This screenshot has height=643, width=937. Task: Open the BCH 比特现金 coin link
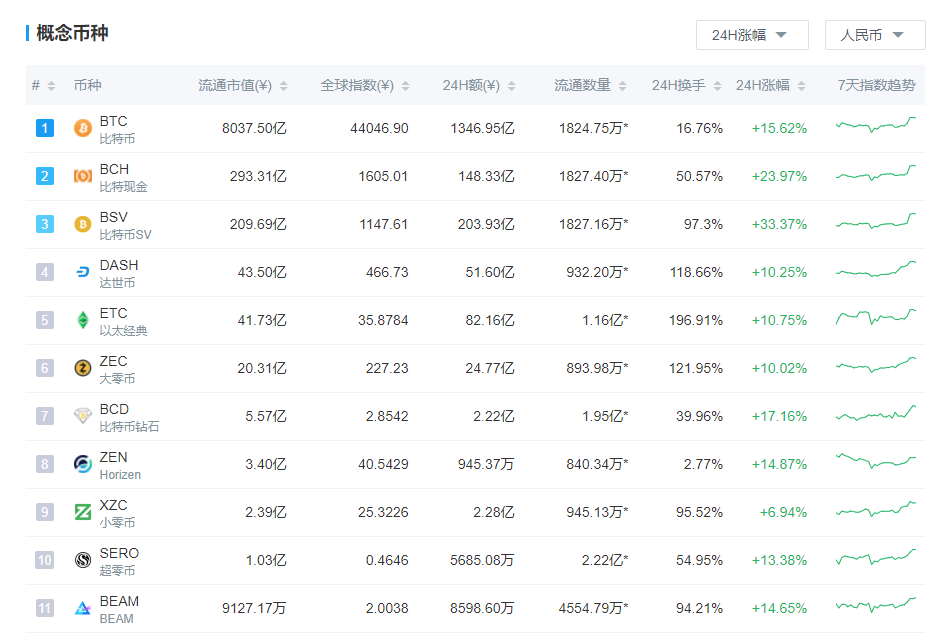(123, 177)
